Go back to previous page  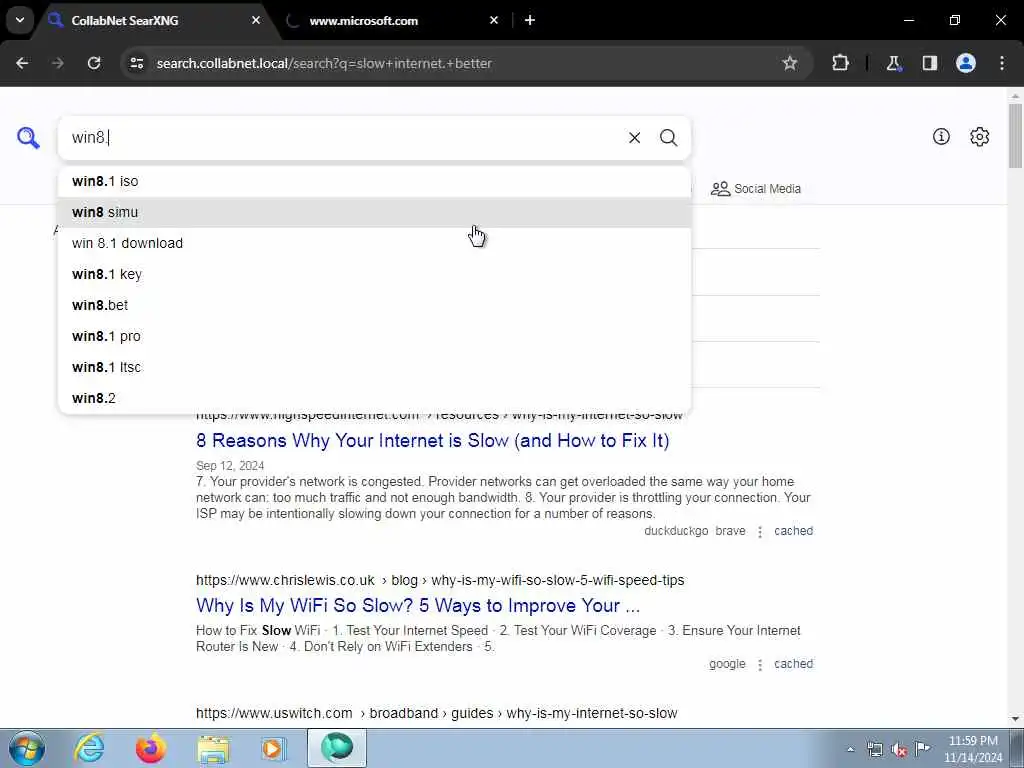pos(22,63)
